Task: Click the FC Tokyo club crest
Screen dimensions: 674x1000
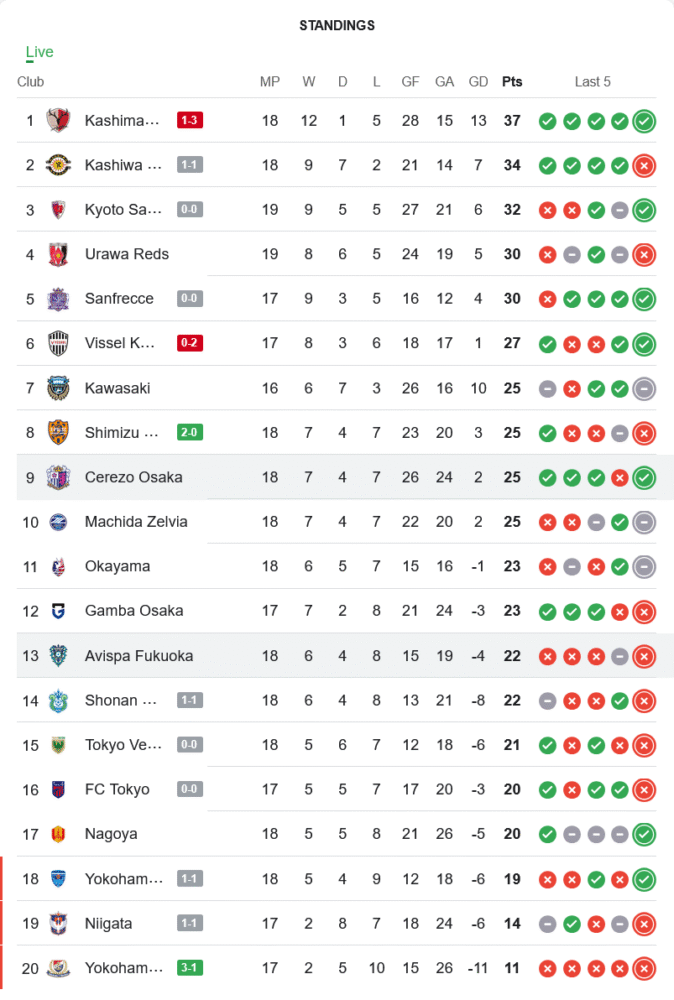Action: [x=59, y=789]
